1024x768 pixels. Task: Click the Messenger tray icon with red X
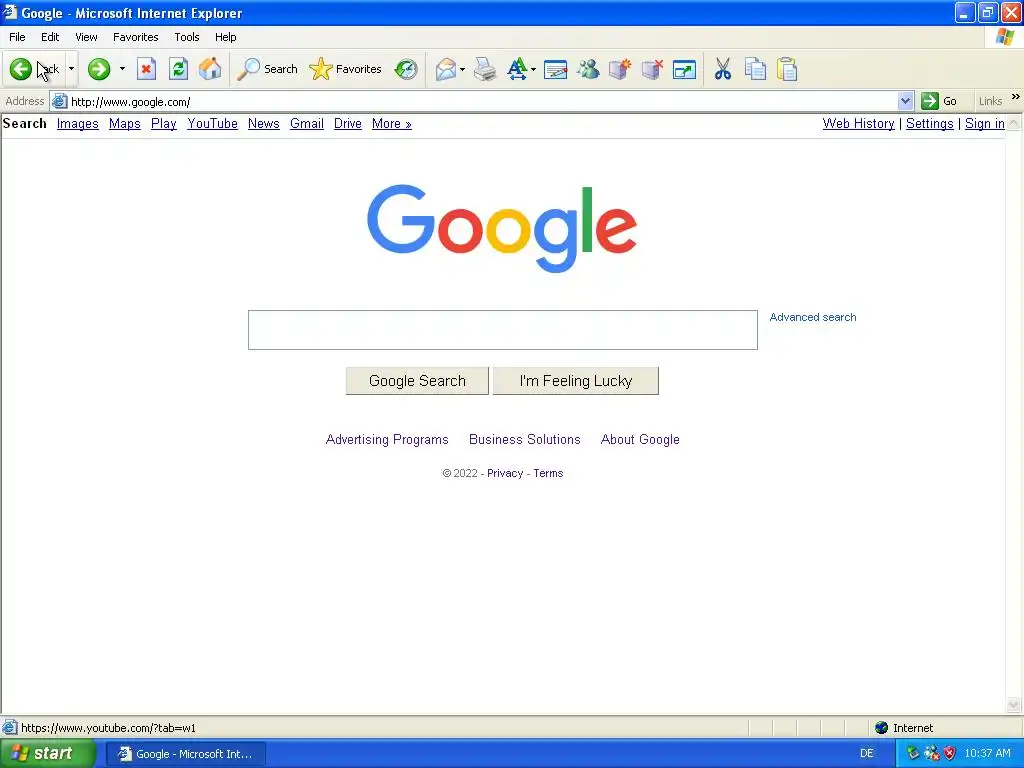(932, 753)
